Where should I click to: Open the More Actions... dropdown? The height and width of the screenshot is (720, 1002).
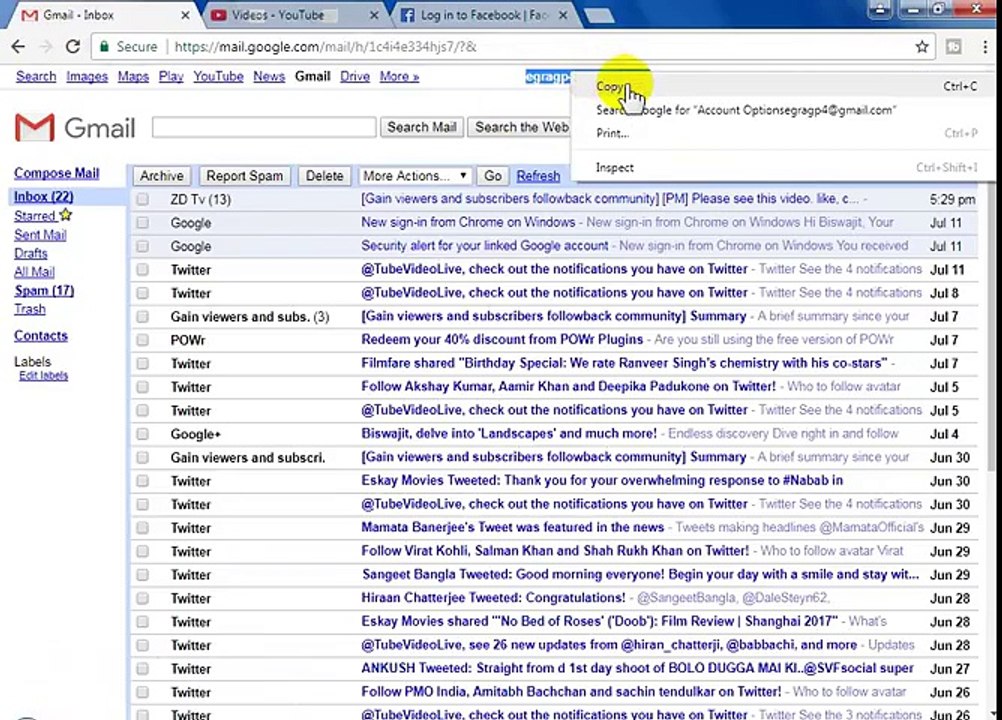[x=415, y=176]
